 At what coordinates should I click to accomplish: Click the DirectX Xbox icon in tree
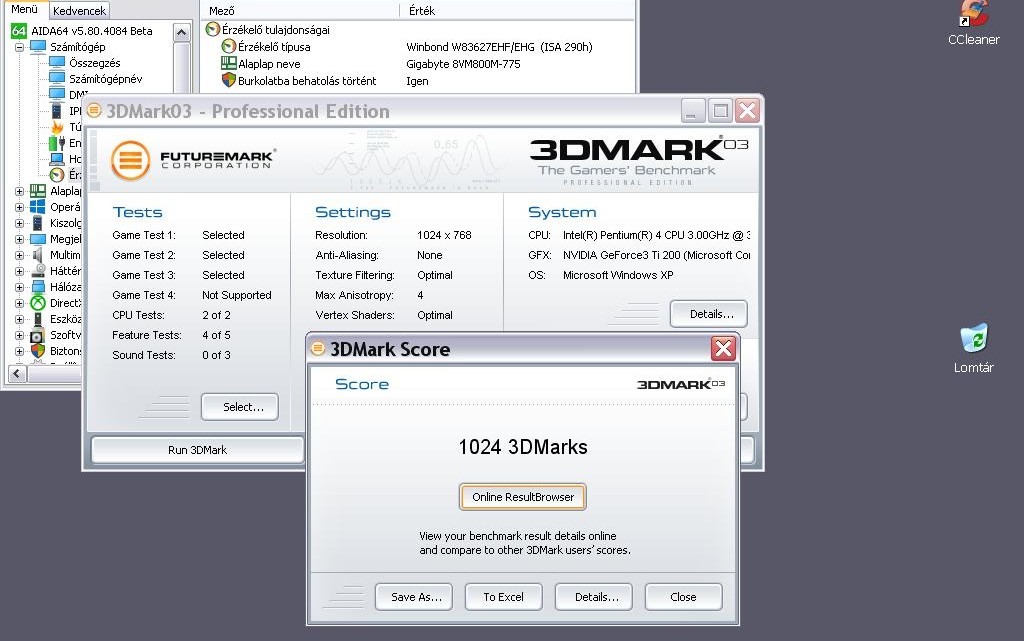(x=38, y=303)
